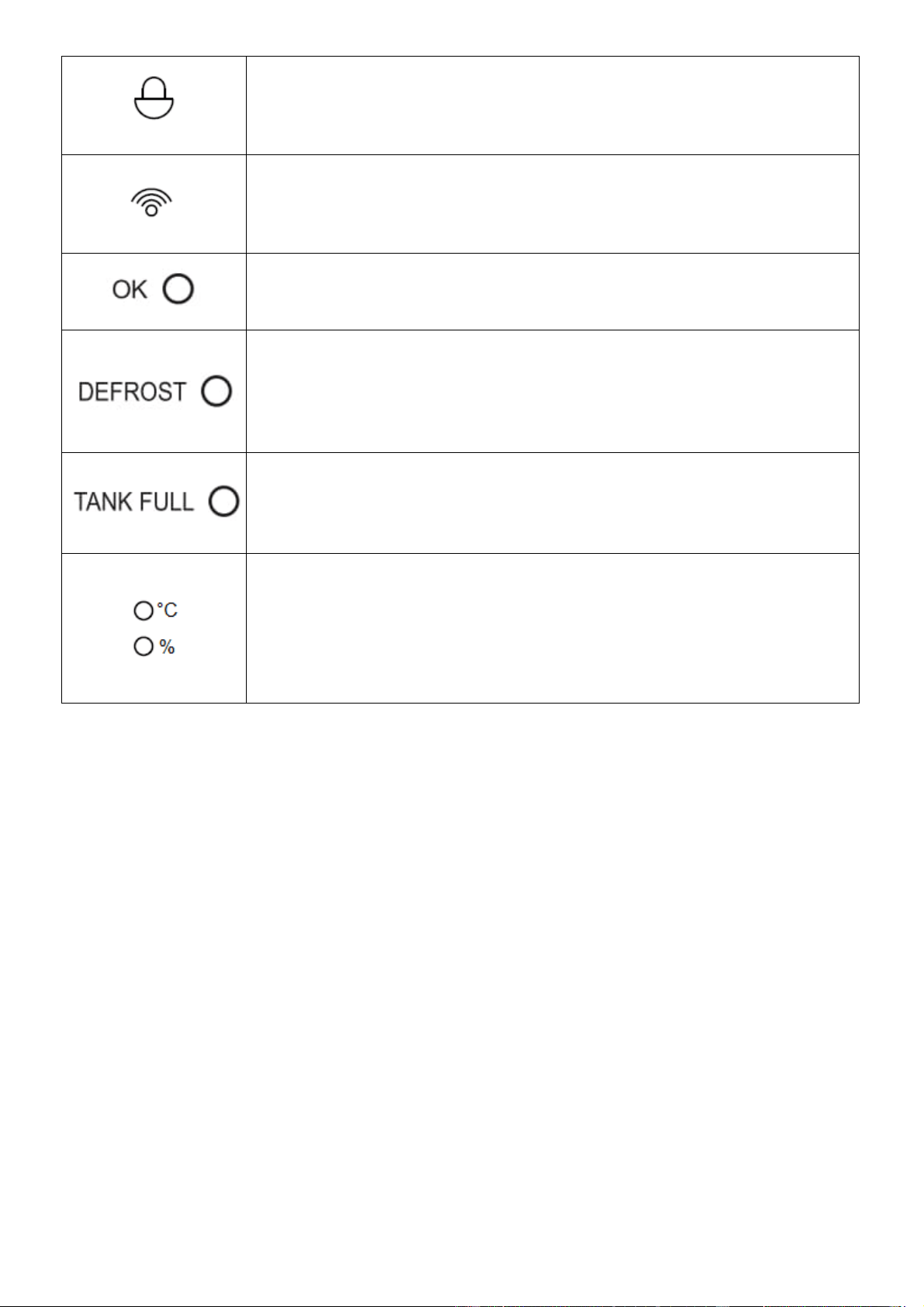
Task: Select the % humidity indicator circle
Action: point(144,646)
